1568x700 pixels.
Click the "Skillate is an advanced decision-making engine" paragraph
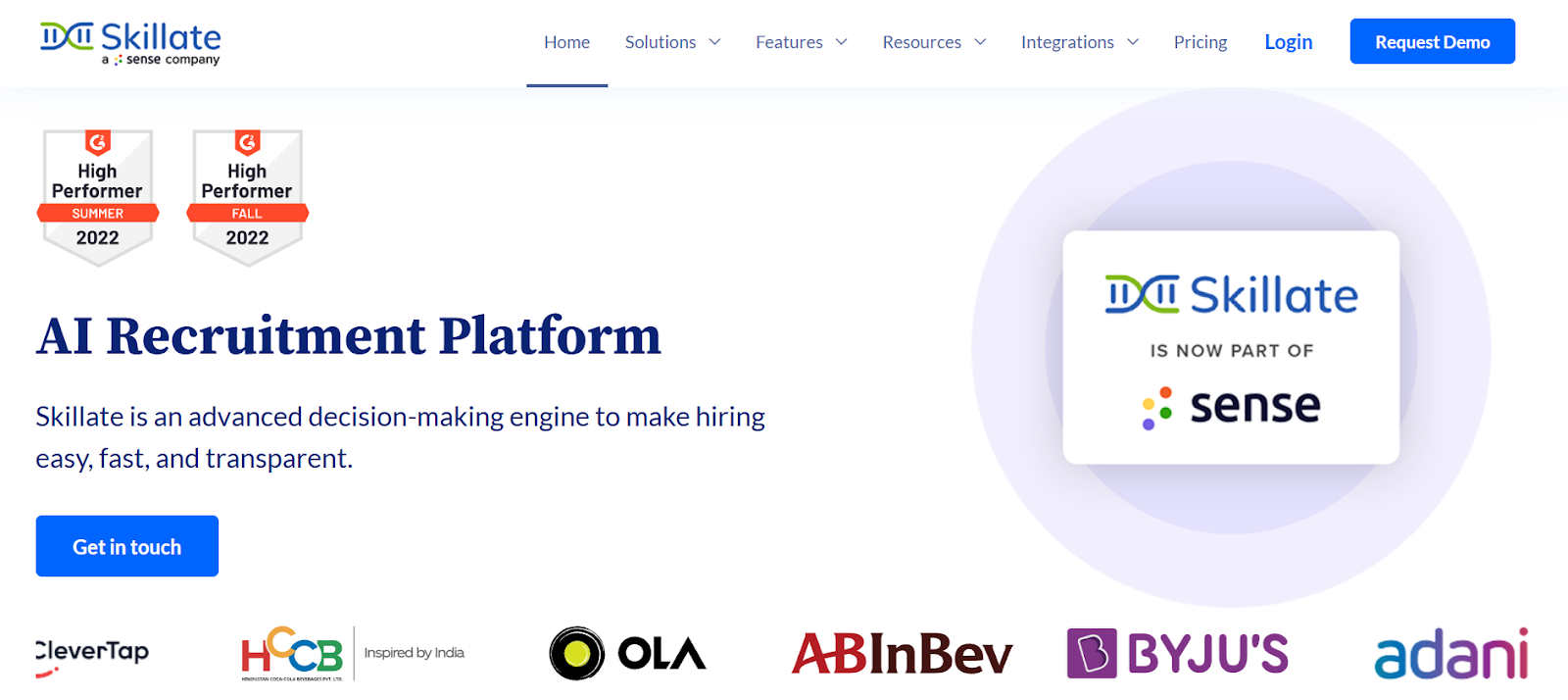(400, 437)
